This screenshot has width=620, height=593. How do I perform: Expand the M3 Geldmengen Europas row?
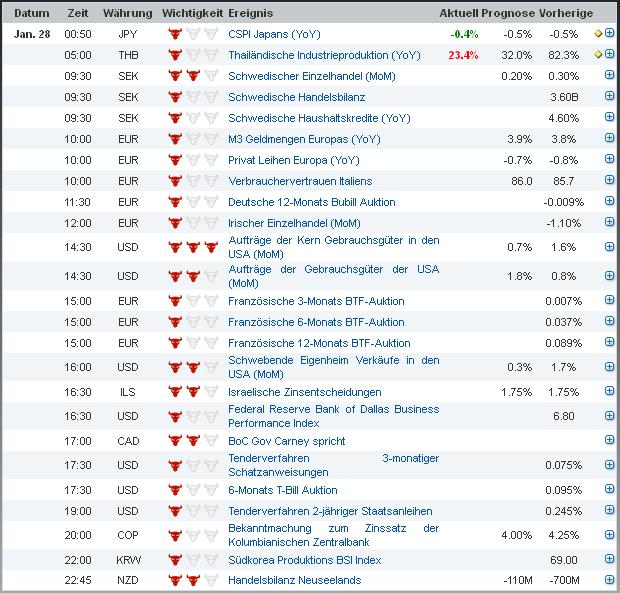pos(609,139)
